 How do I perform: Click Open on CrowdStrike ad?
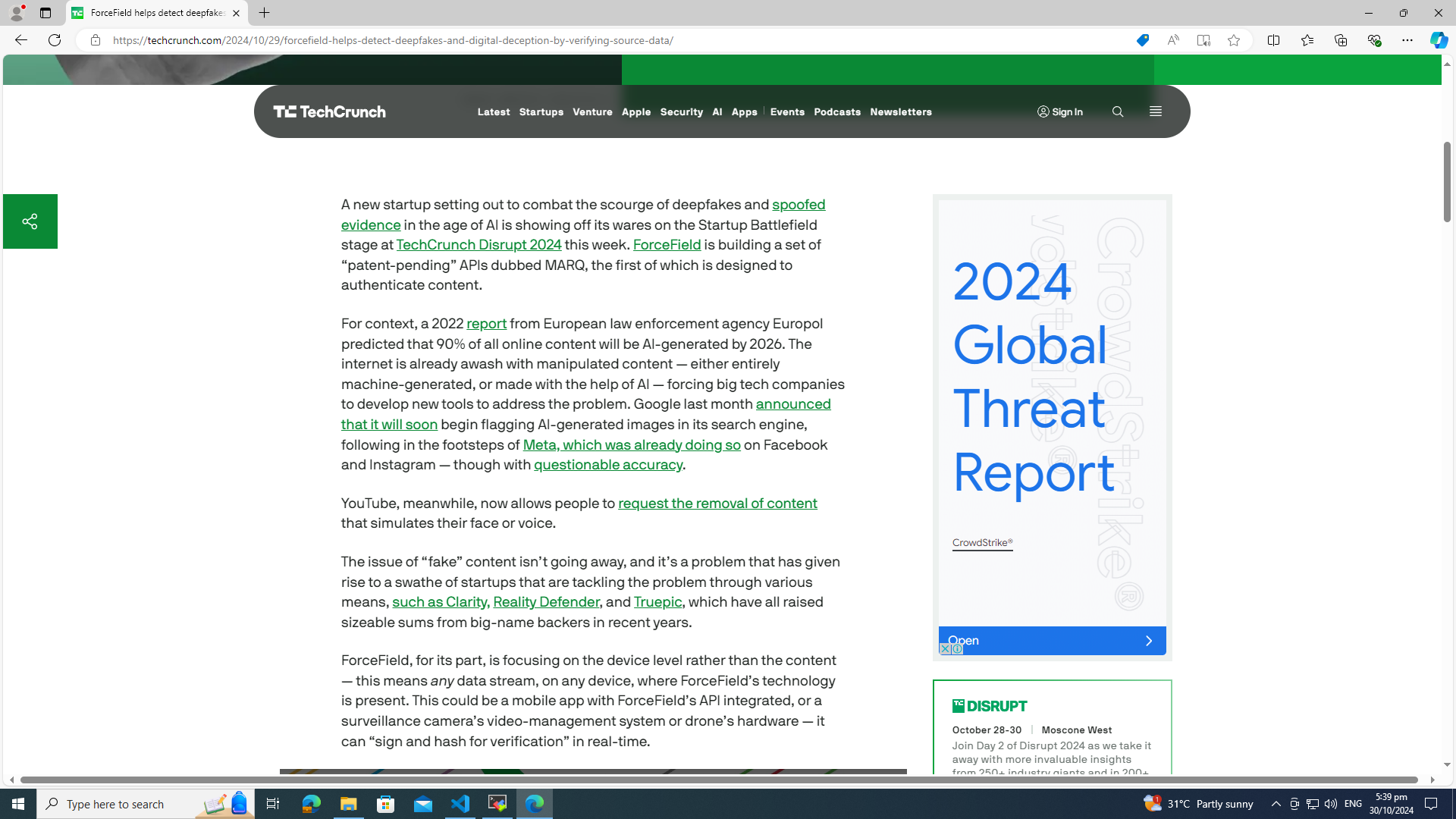[1052, 641]
